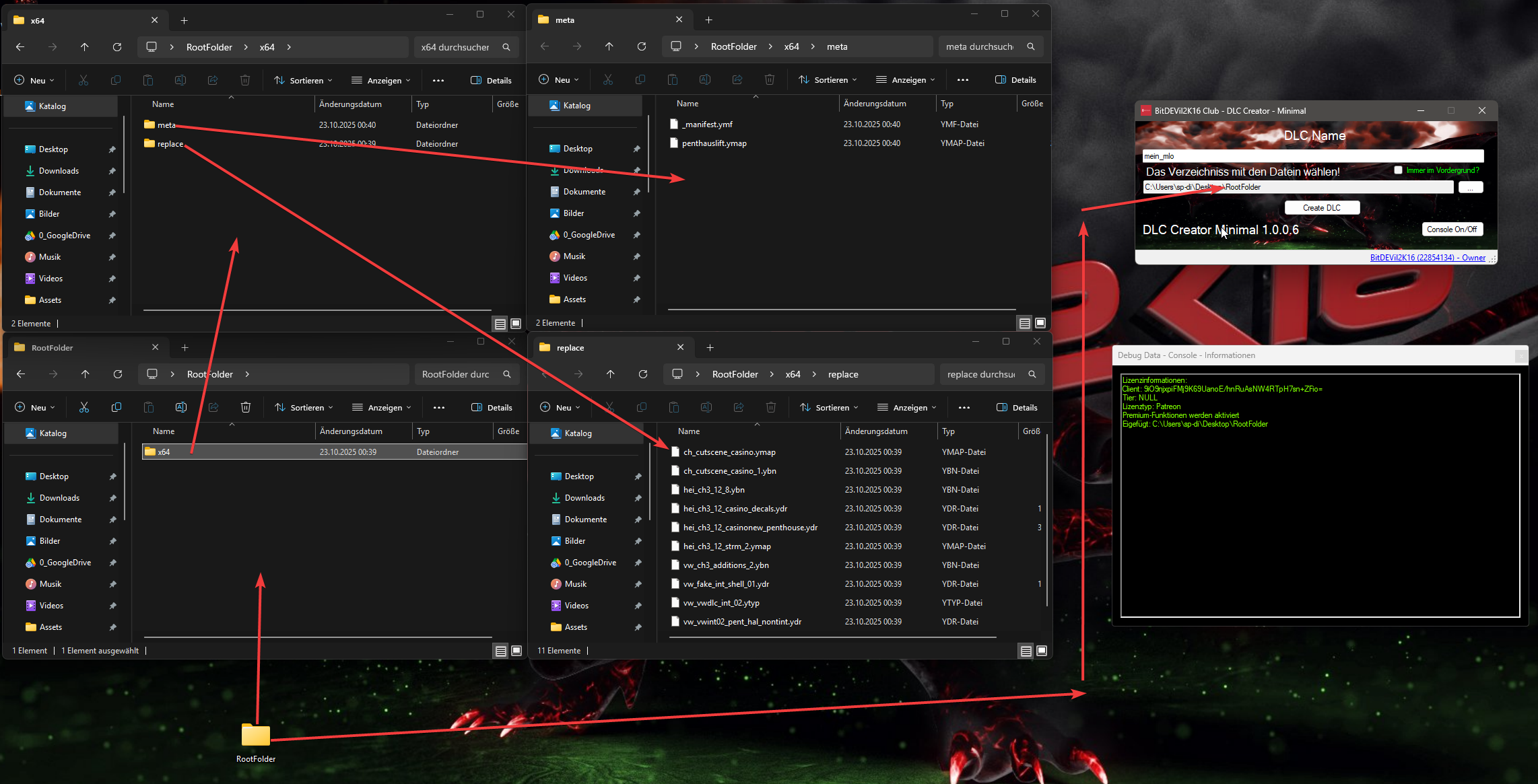Click the DLC name input showing 'mein_mlo'
The width and height of the screenshot is (1538, 784).
1312,155
